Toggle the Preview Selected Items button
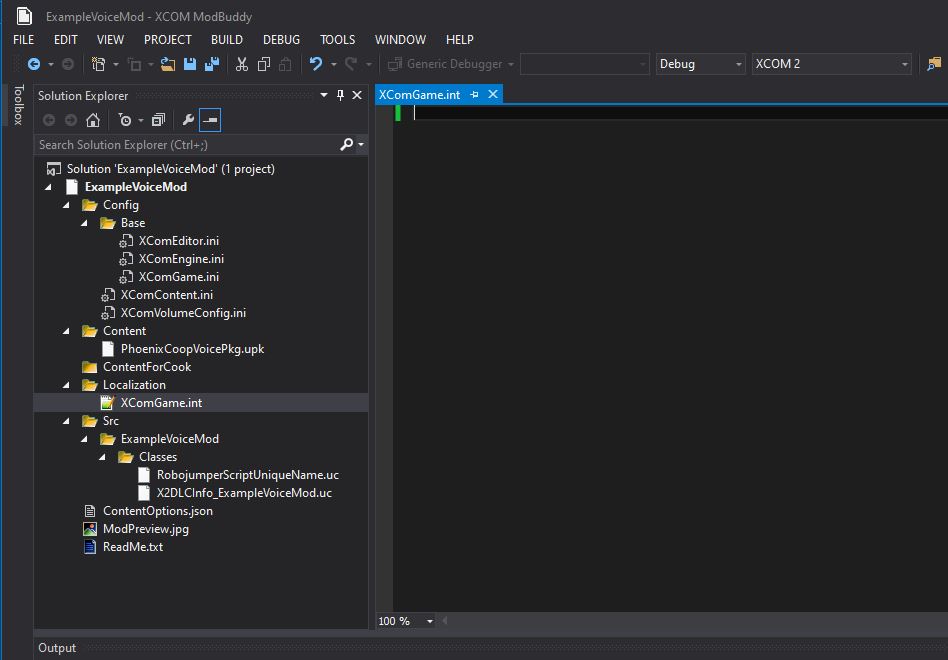This screenshot has width=948, height=660. (210, 120)
